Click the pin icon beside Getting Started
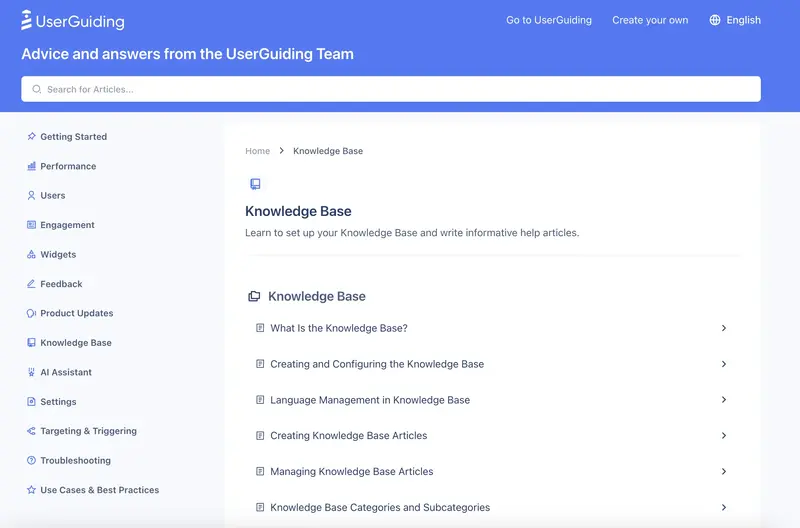 31,136
